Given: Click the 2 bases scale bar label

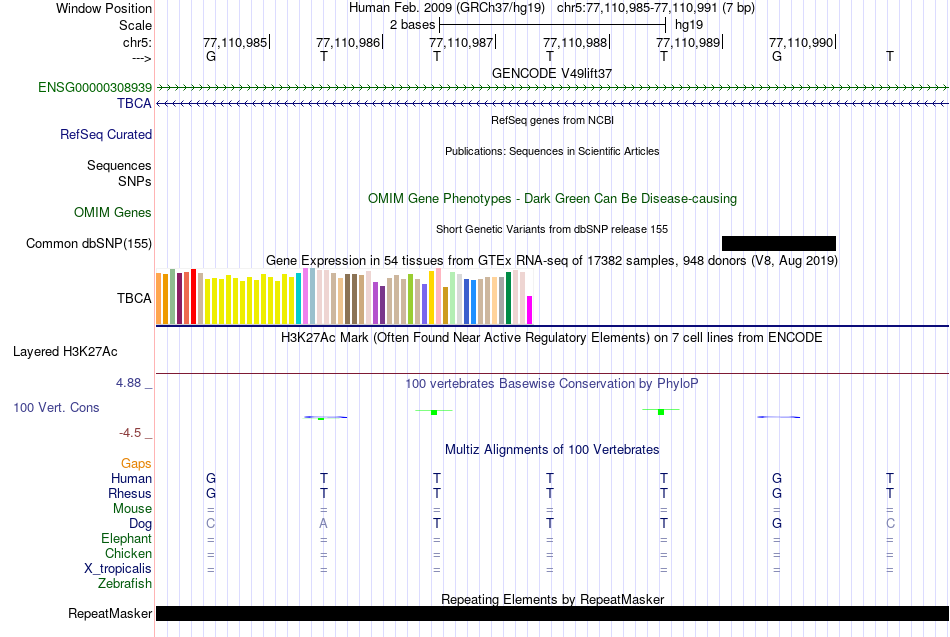Looking at the screenshot, I should tap(413, 25).
